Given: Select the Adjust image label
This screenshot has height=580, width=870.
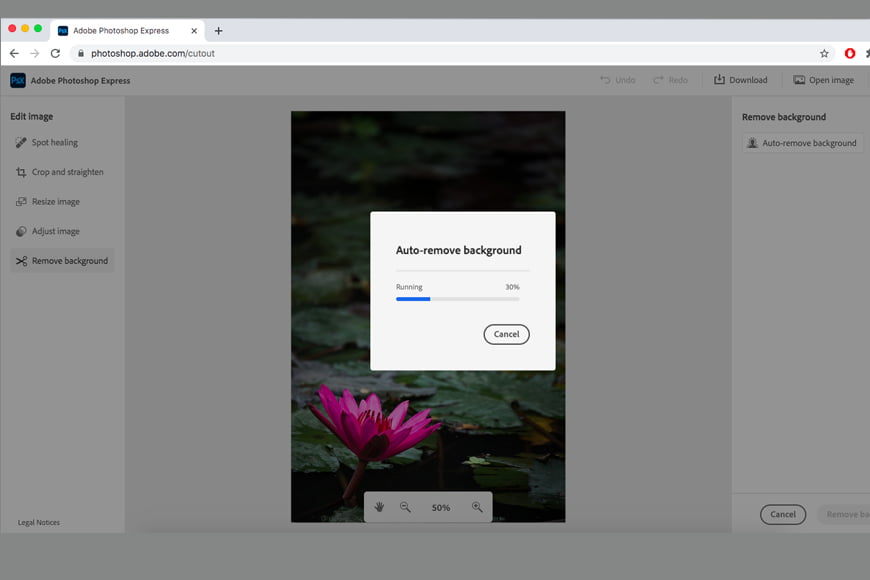Looking at the screenshot, I should [55, 231].
